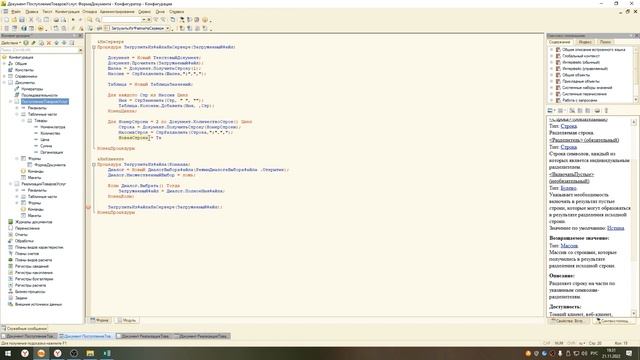
Task: Open the Администрирование menu
Action: pos(117,12)
